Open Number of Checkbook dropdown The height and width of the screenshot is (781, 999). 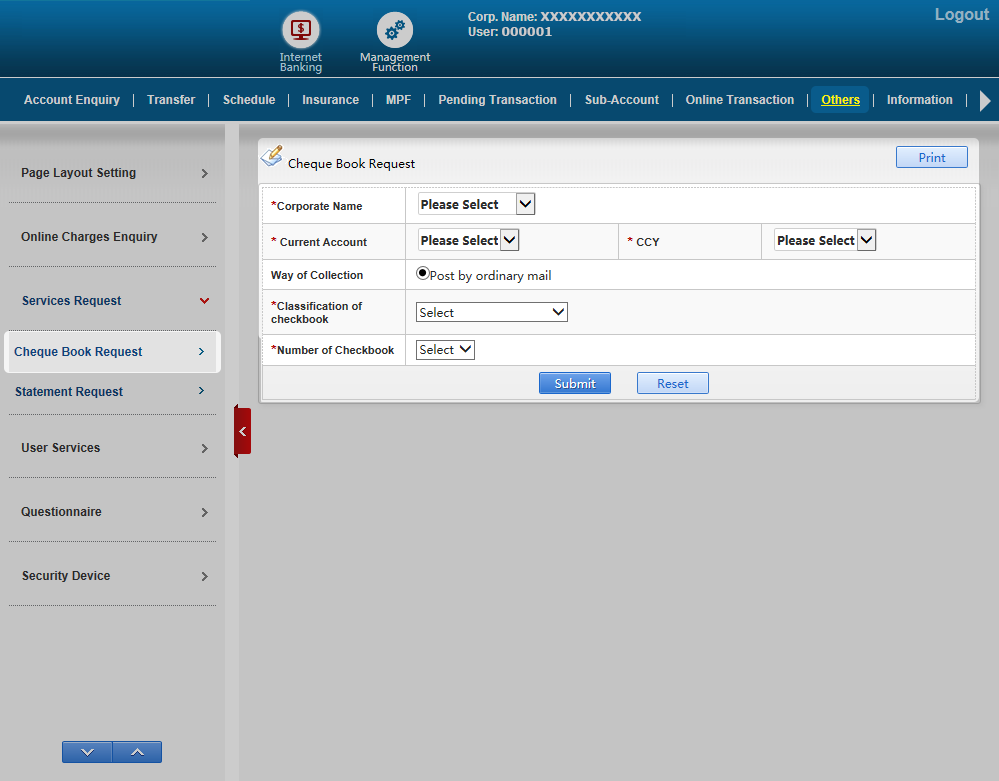point(445,350)
